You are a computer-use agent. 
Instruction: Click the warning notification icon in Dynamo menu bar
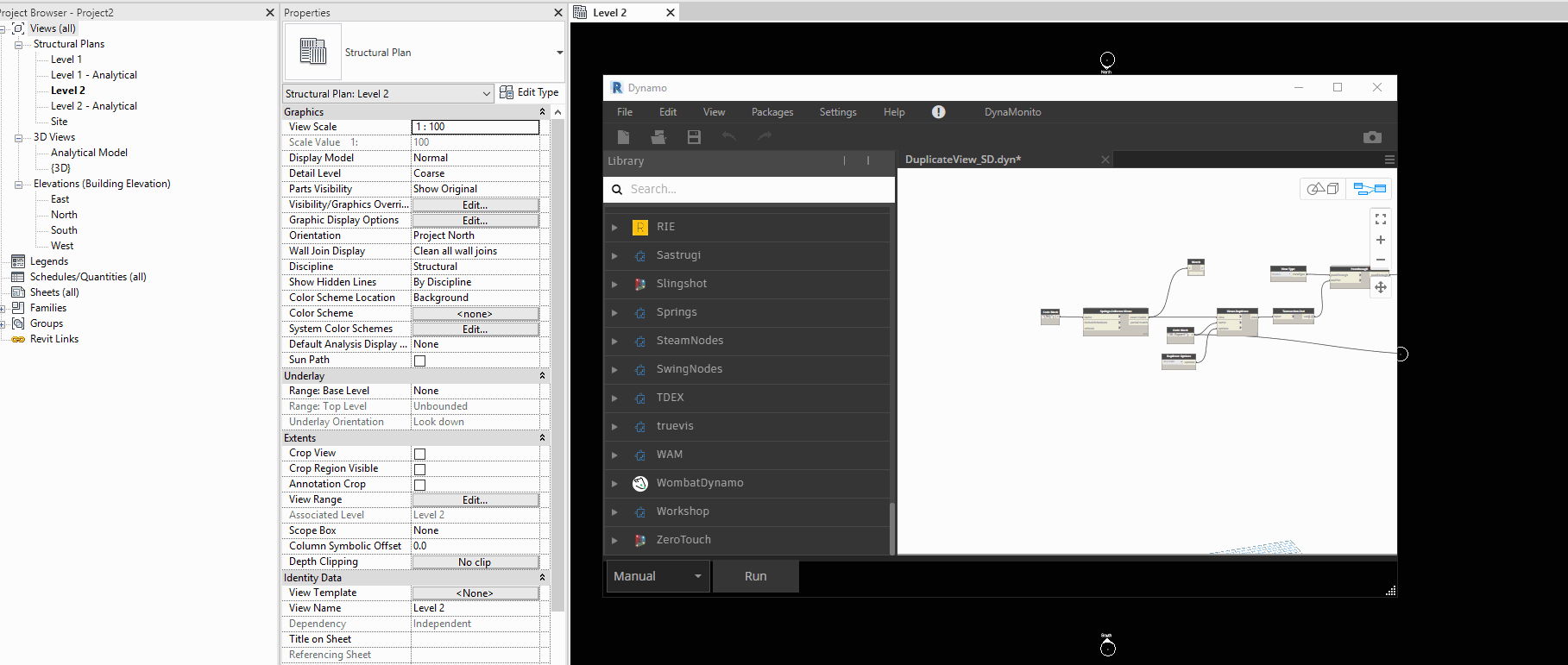939,112
